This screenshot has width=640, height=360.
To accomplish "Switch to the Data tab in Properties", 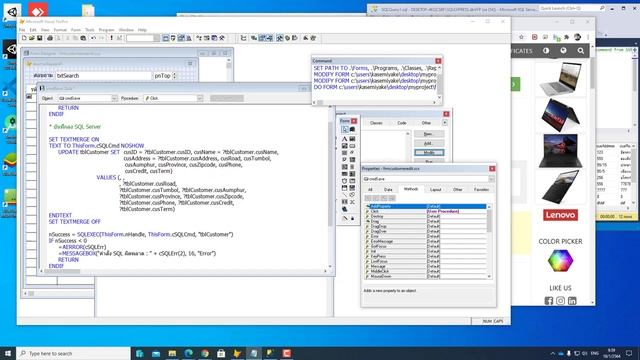I will 388,190.
